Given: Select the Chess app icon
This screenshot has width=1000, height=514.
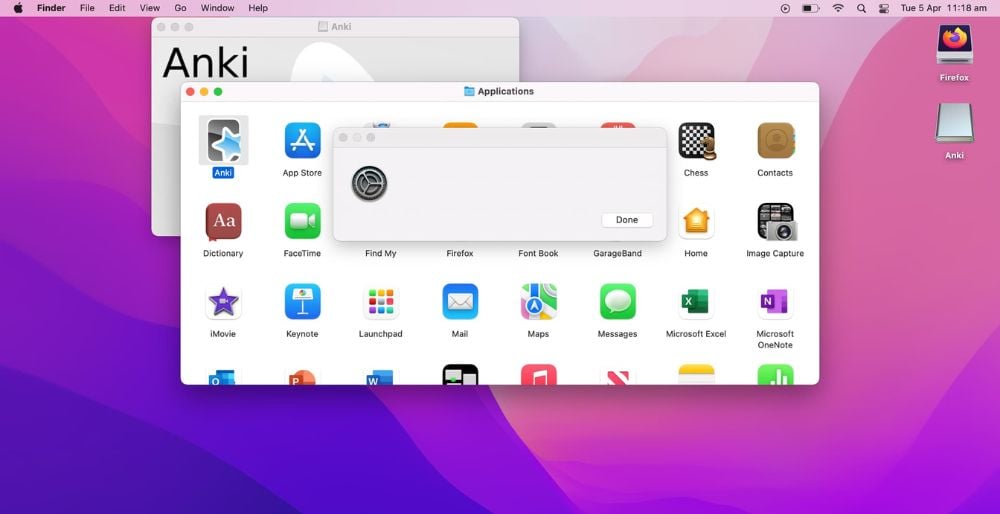Looking at the screenshot, I should [696, 140].
